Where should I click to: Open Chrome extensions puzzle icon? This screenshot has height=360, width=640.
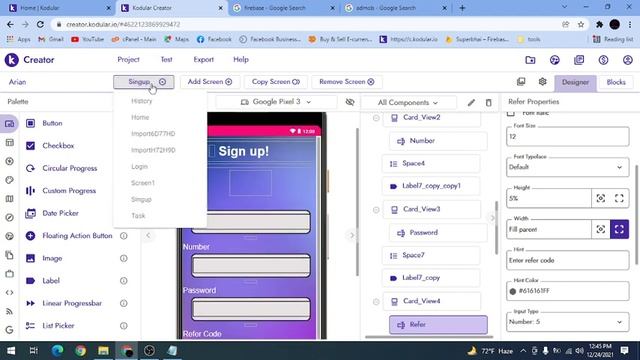pos(599,24)
